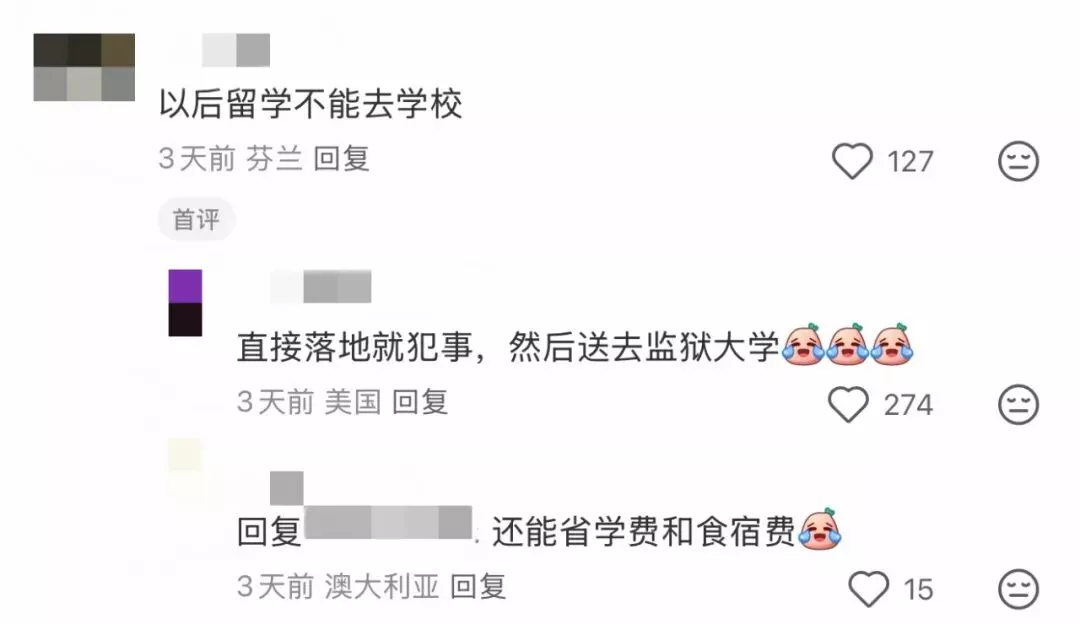Click the 127 like count number
Image resolution: width=1080 pixels, height=624 pixels.
coord(910,162)
